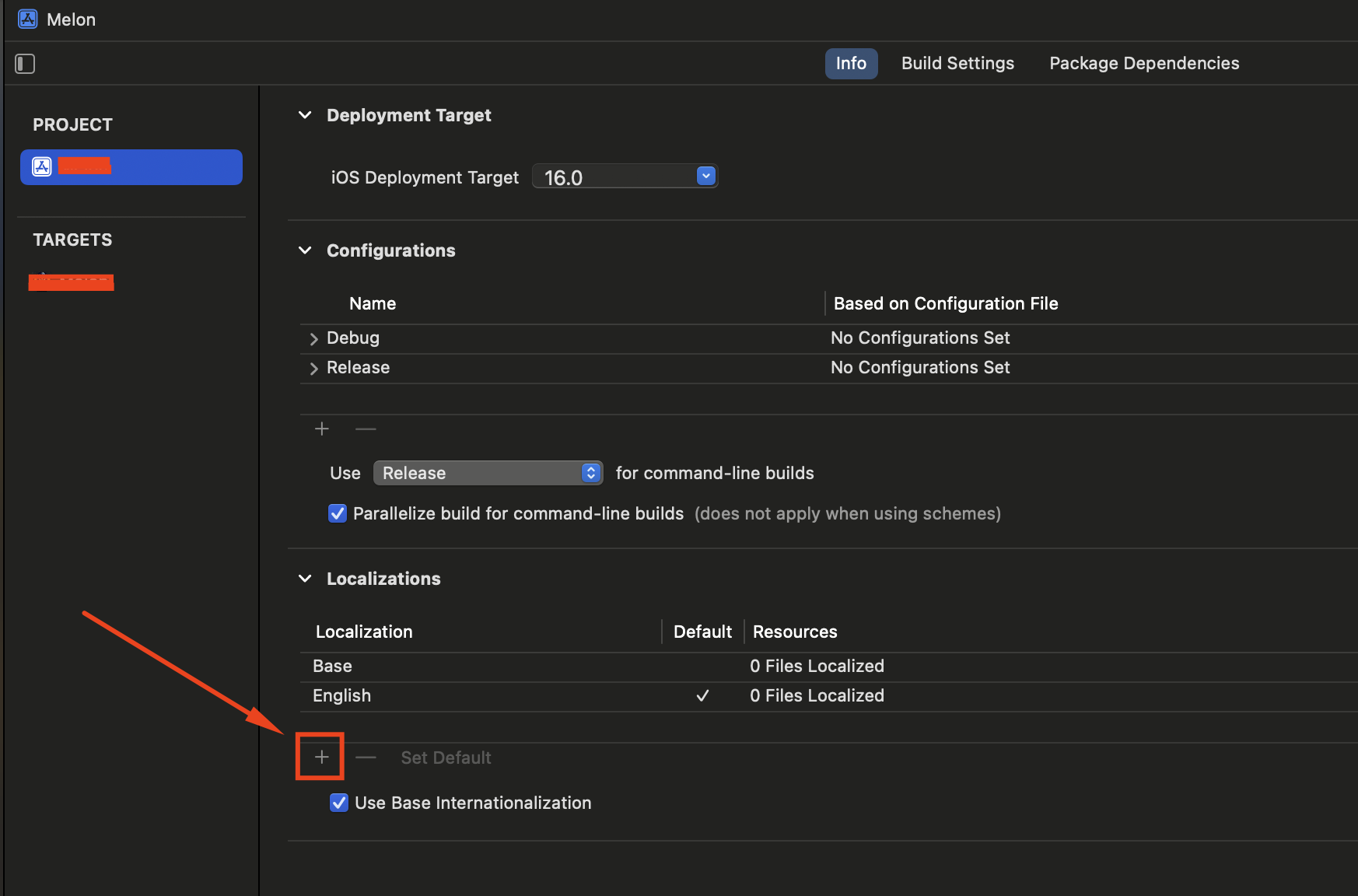Screen dimensions: 1358x896
Task: Collapse the Configurations section
Action: pos(305,250)
